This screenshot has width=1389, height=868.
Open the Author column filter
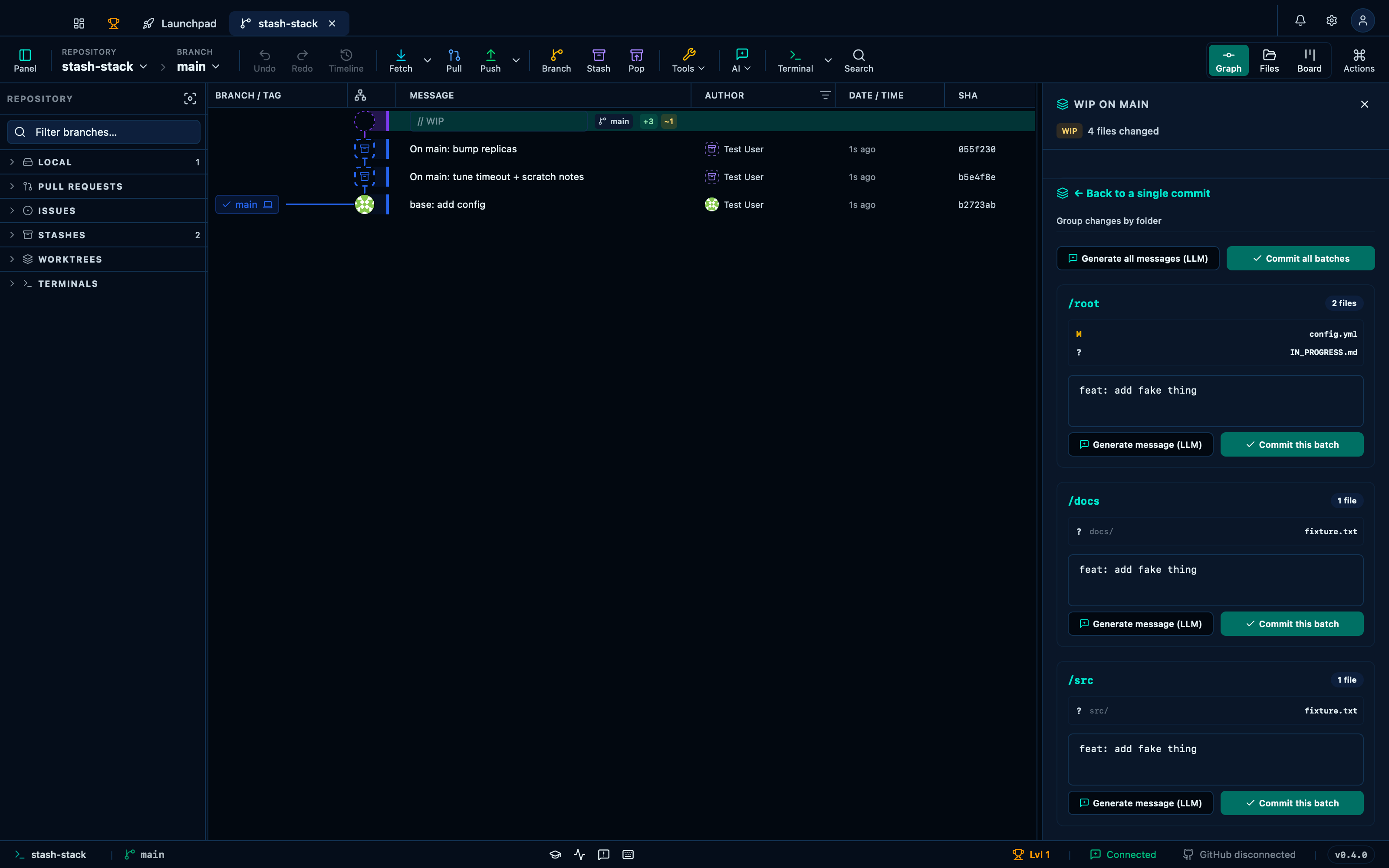[825, 95]
